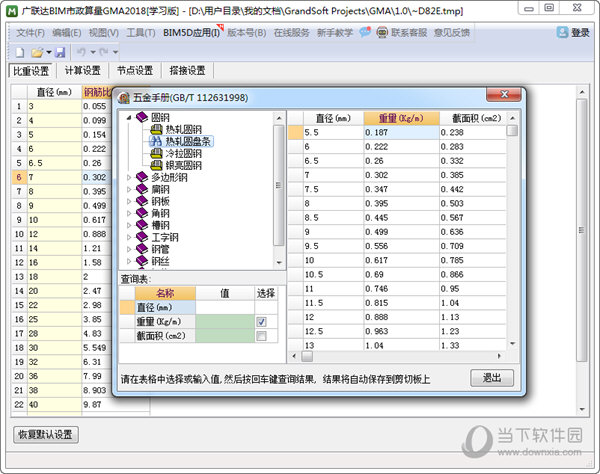Viewport: 600px width, 474px height.
Task: Open the Open-folder dropdown arrow
Action: 49,52
